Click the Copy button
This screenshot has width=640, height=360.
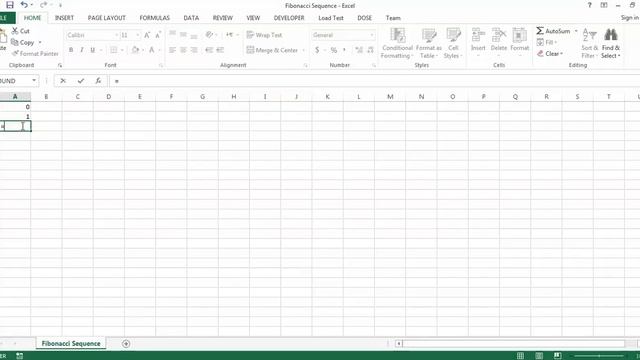pos(22,42)
